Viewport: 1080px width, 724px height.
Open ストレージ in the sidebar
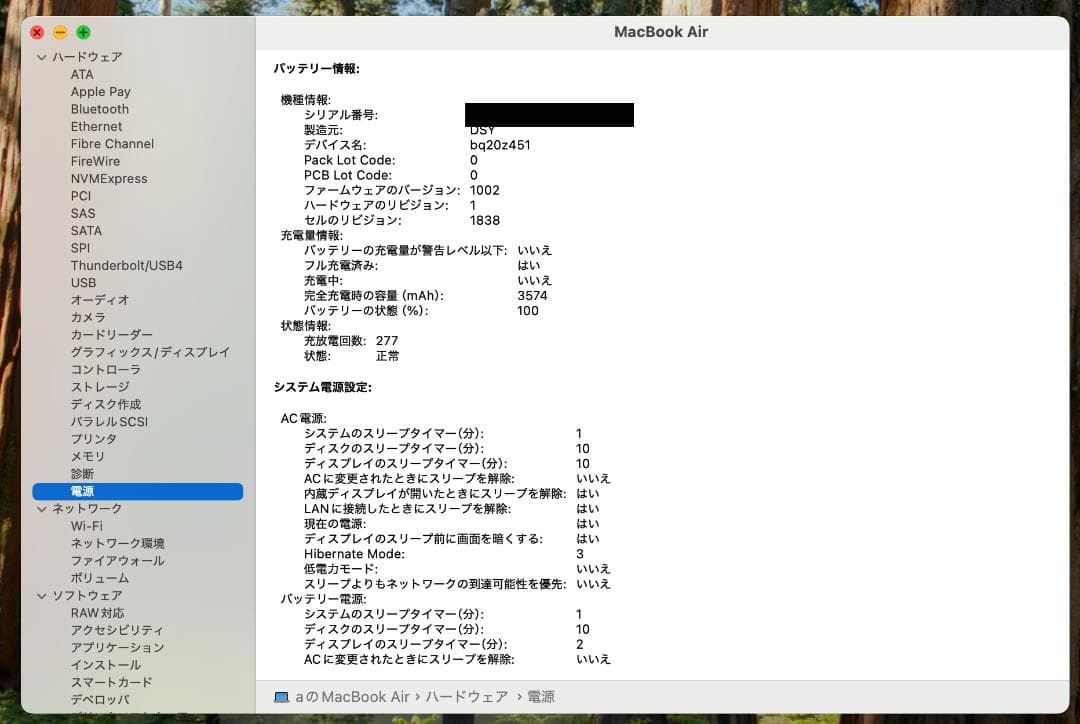100,387
